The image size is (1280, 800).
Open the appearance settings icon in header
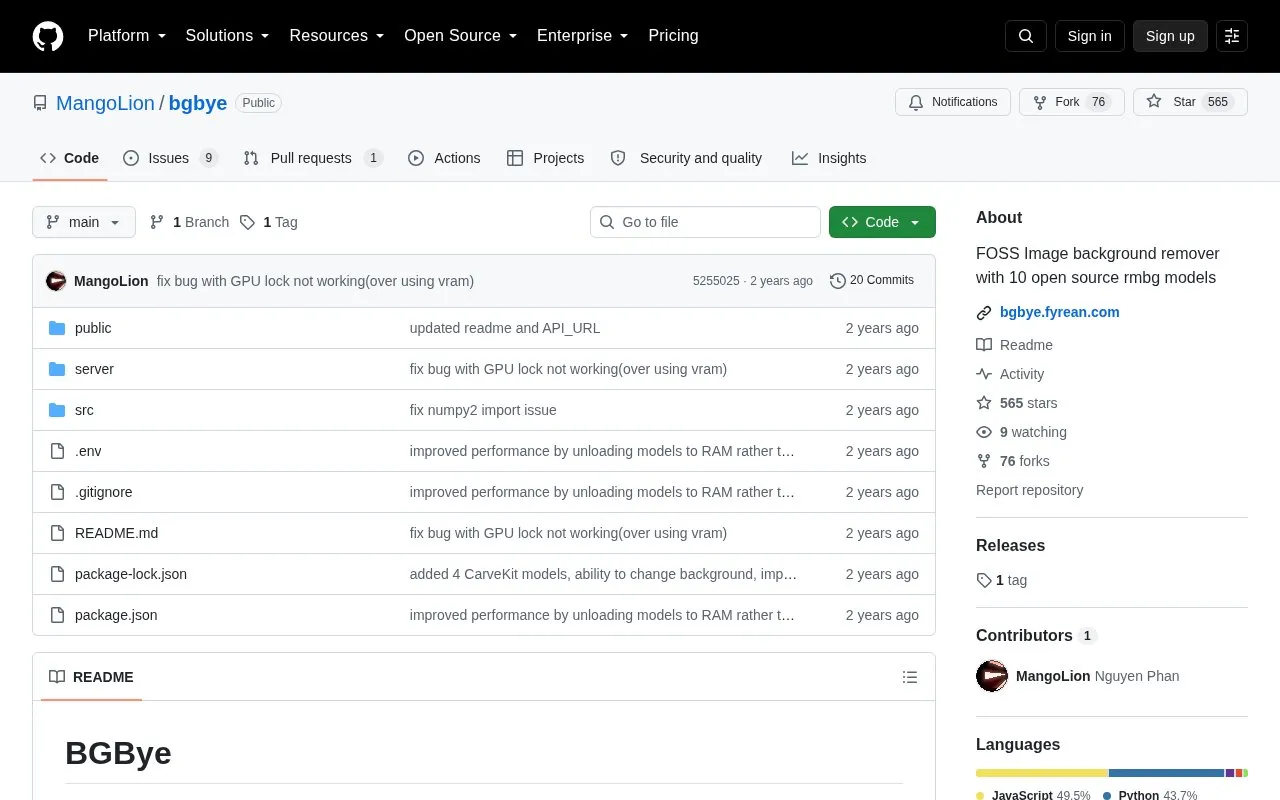1232,36
